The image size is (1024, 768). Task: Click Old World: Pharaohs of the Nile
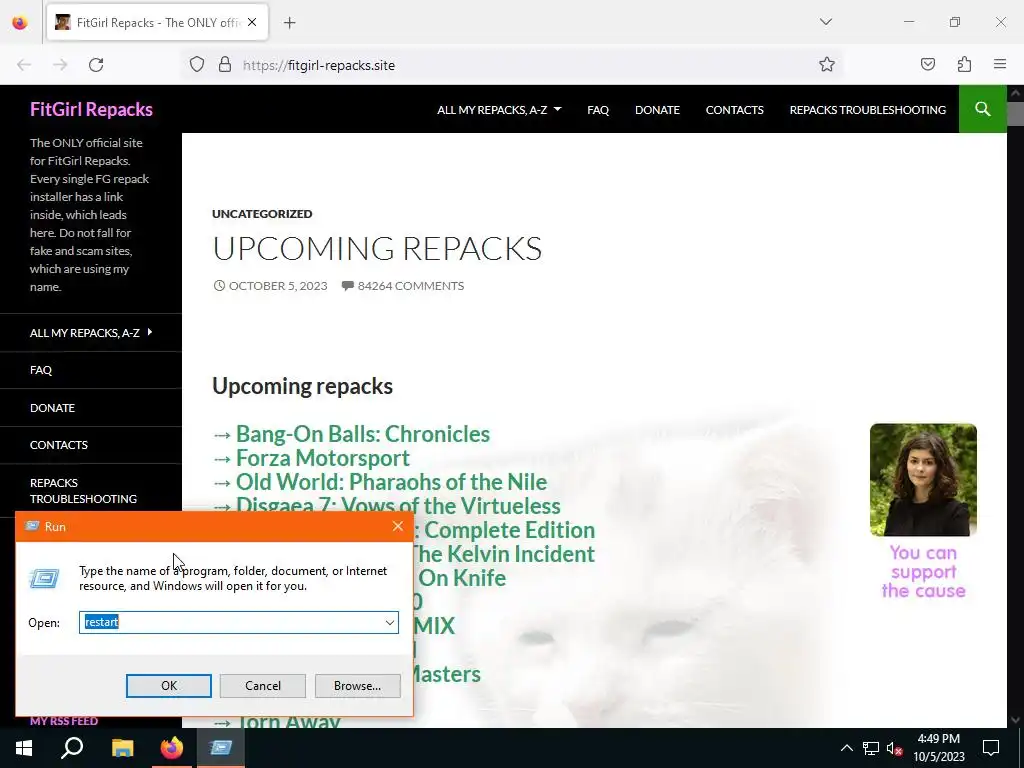(391, 482)
